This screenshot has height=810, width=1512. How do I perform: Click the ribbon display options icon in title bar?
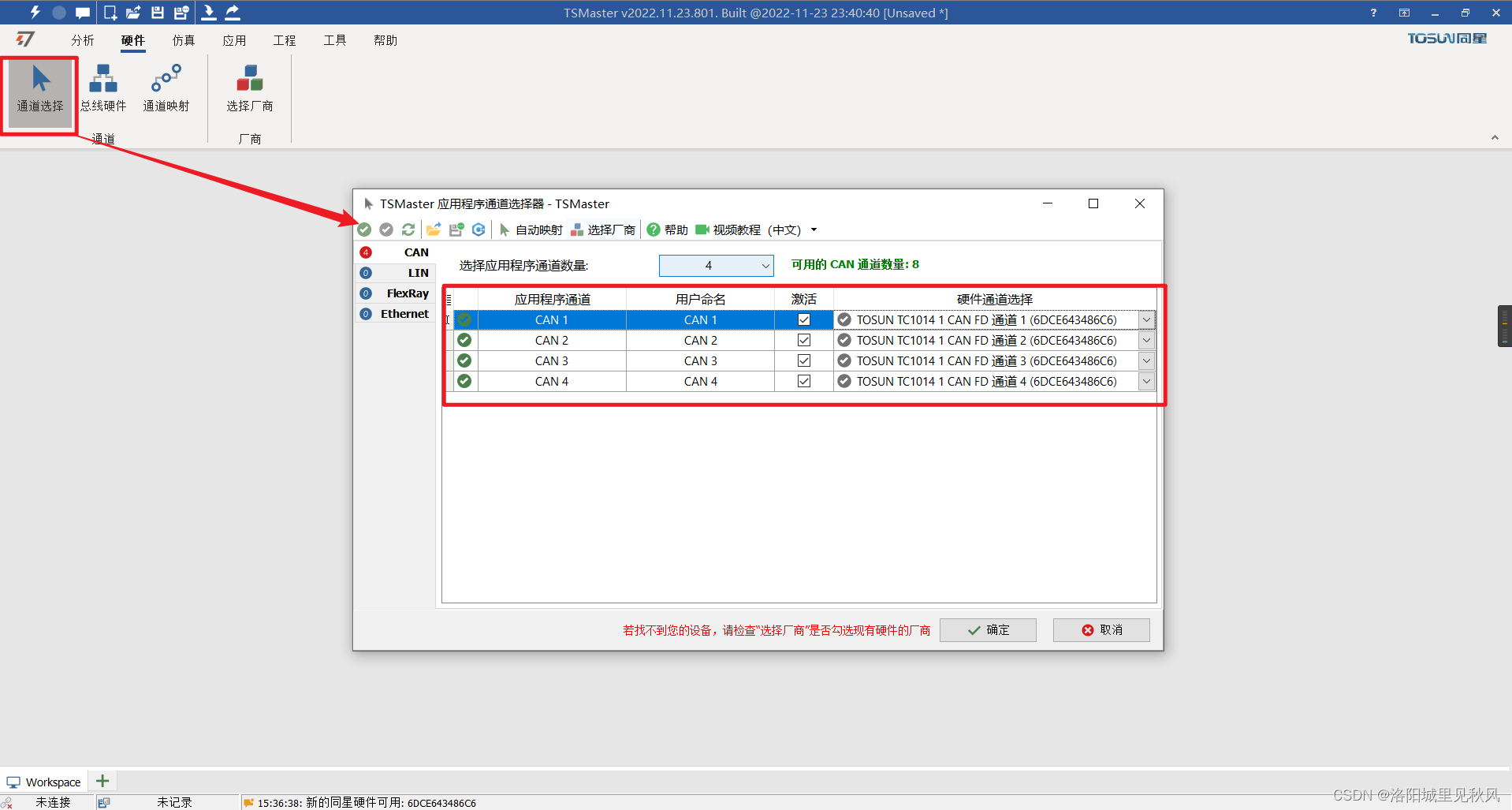click(x=1404, y=13)
